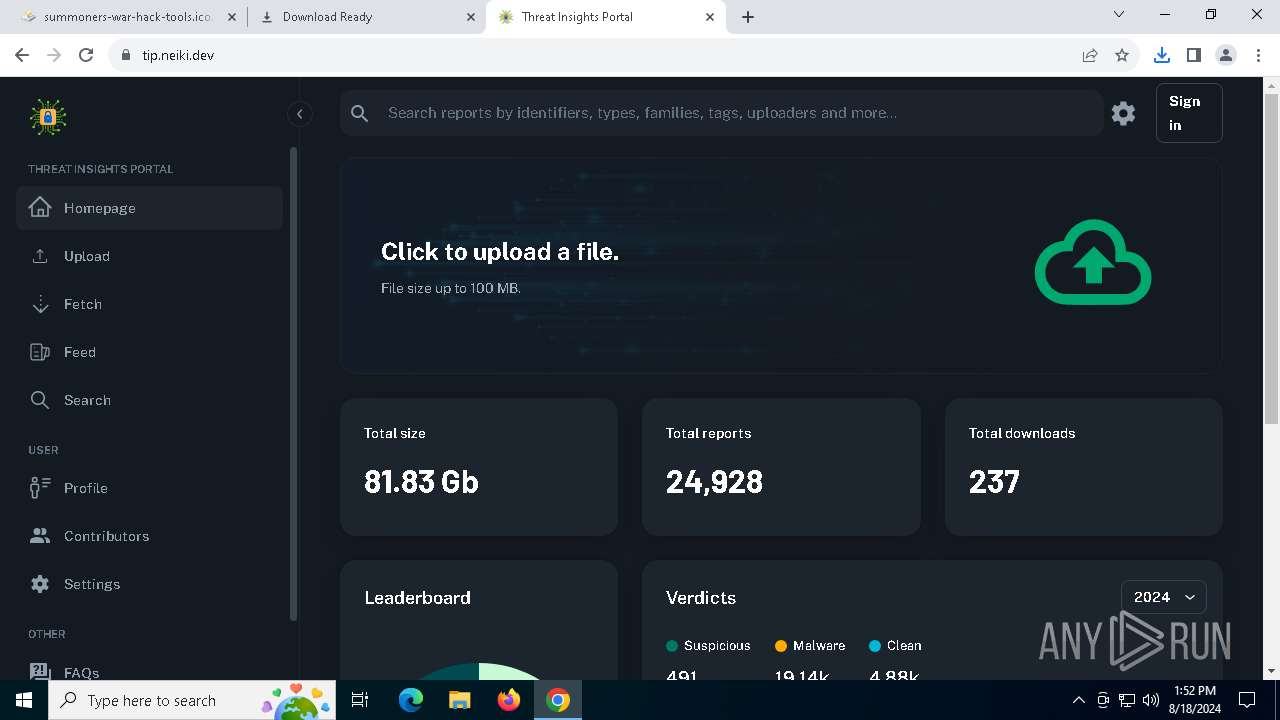Open the Upload sidebar item
The width and height of the screenshot is (1280, 720).
150,256
